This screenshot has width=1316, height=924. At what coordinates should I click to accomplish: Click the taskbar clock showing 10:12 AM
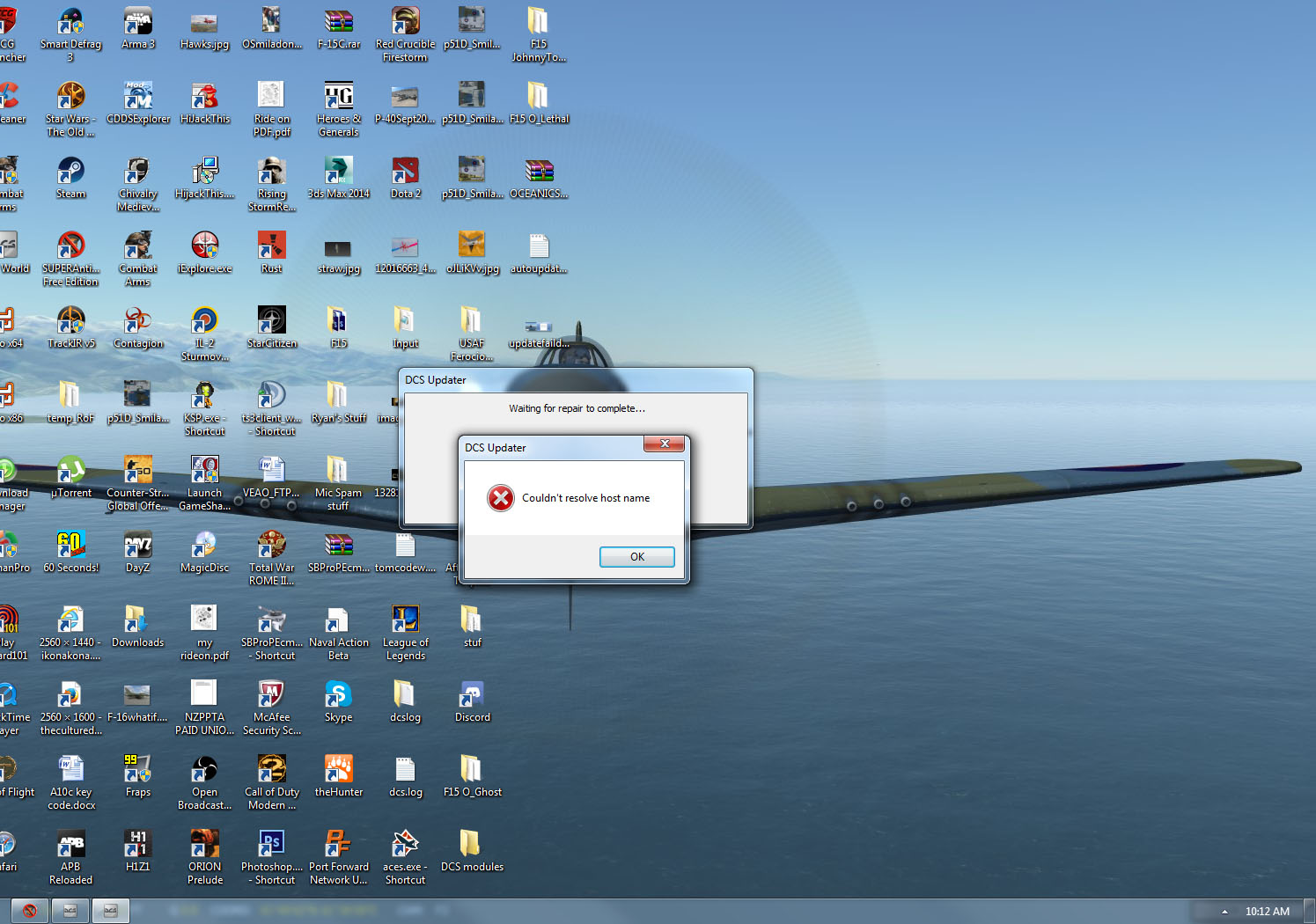[x=1267, y=912]
